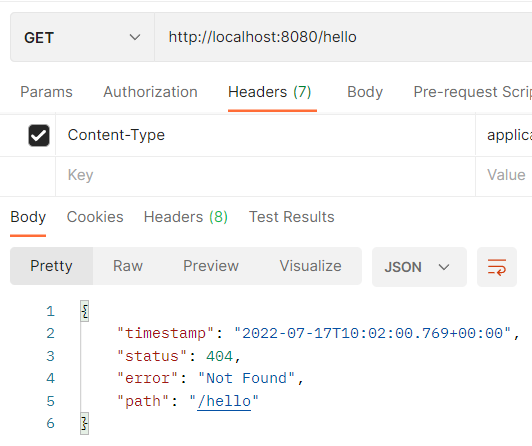Open the Pre-request Script tab
Viewport: 532px width, 446px height.
point(472,92)
